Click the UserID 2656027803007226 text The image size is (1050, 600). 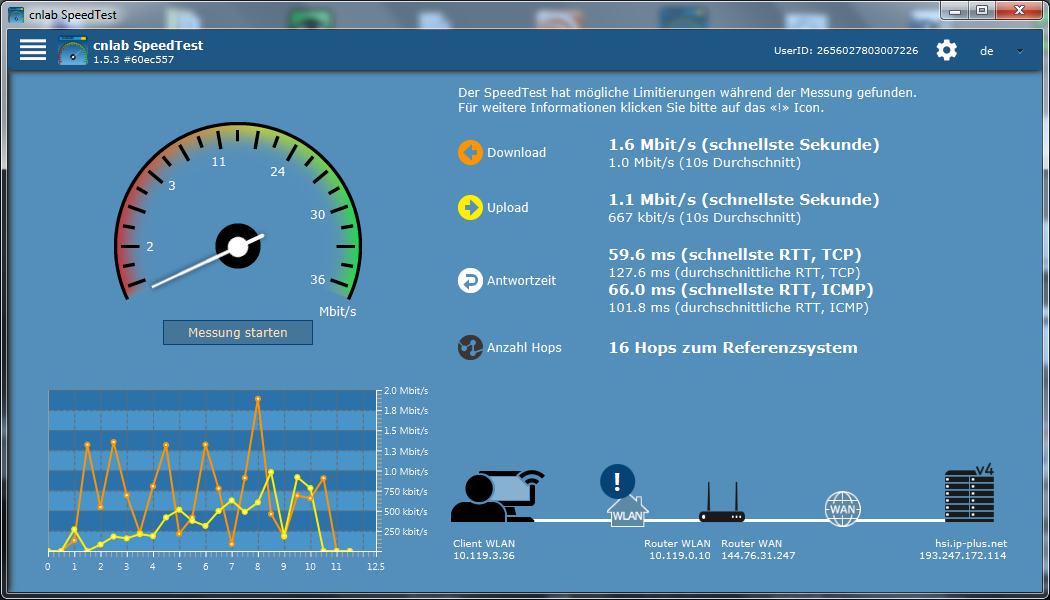tap(846, 50)
